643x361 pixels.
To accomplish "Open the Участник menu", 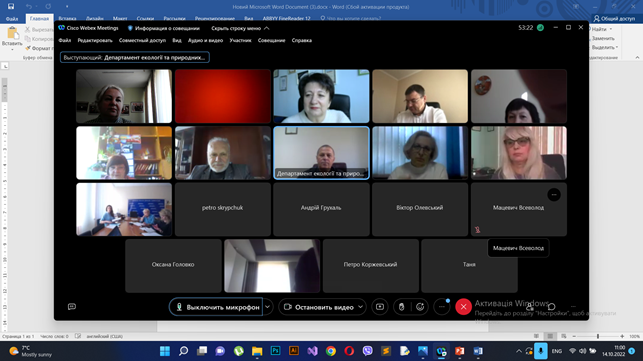I will coord(240,40).
